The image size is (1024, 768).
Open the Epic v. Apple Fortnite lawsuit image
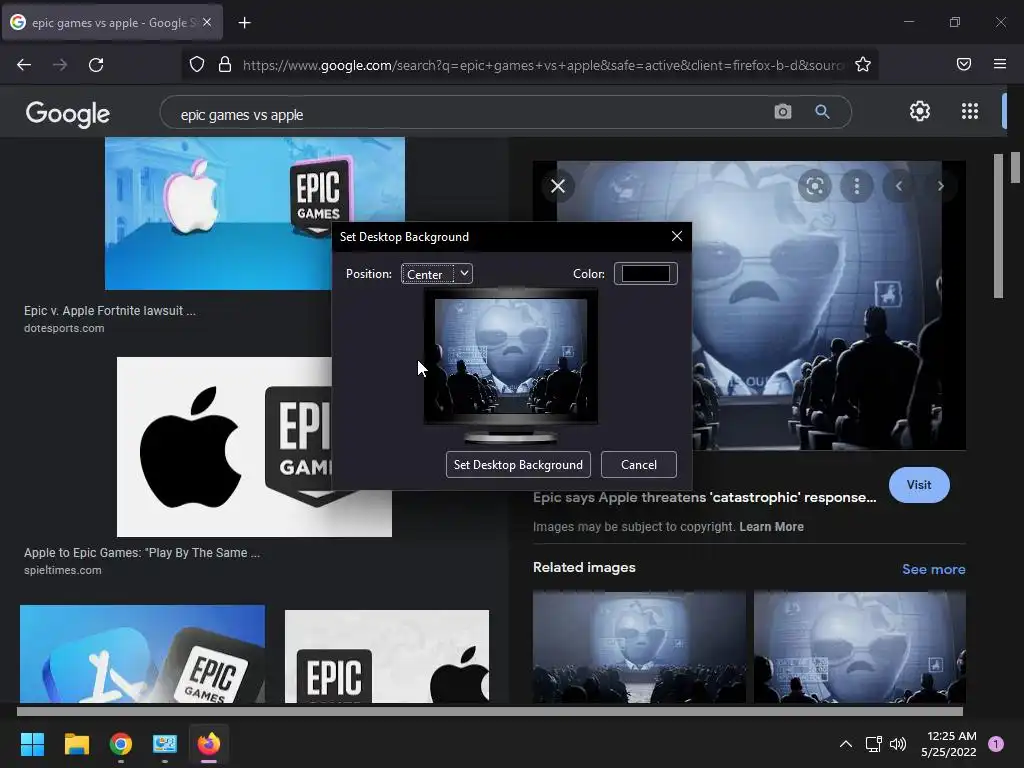click(x=218, y=214)
